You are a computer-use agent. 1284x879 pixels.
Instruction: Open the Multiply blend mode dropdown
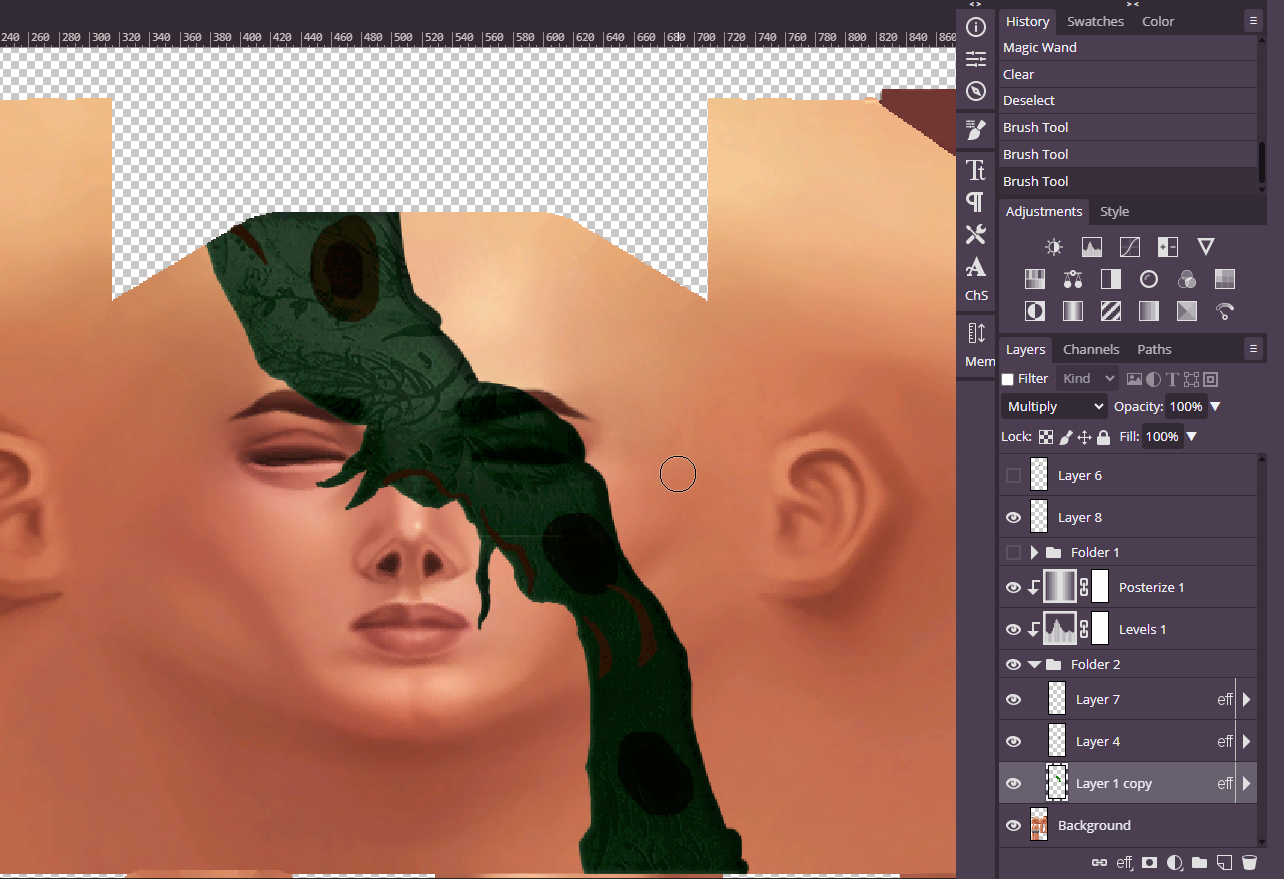pos(1054,407)
